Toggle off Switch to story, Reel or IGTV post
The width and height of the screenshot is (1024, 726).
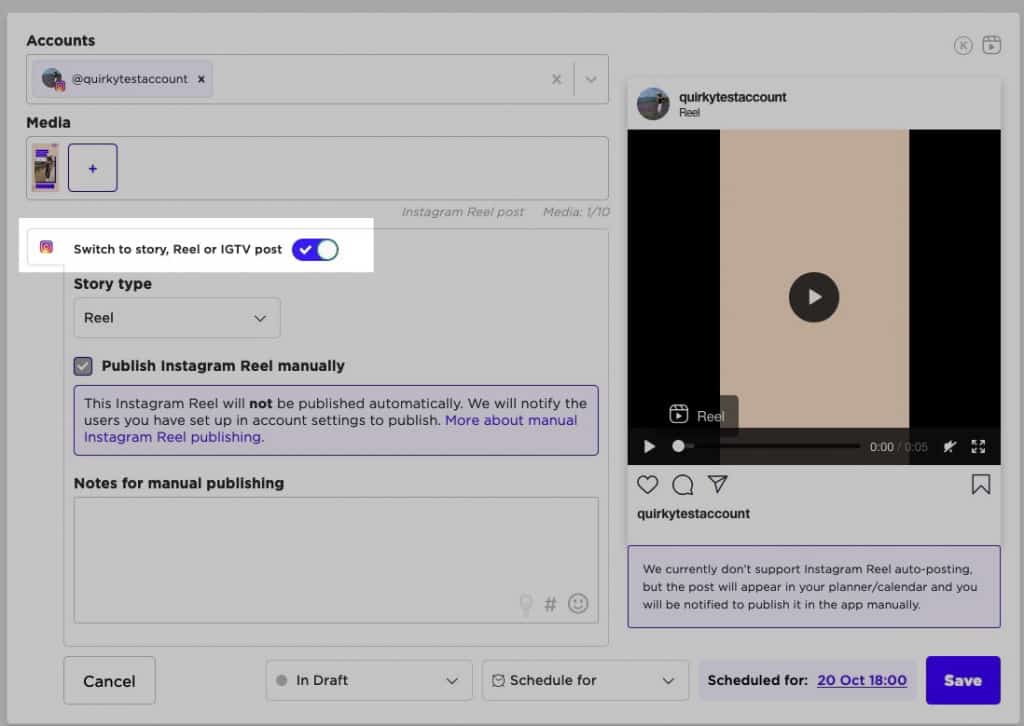[x=315, y=249]
